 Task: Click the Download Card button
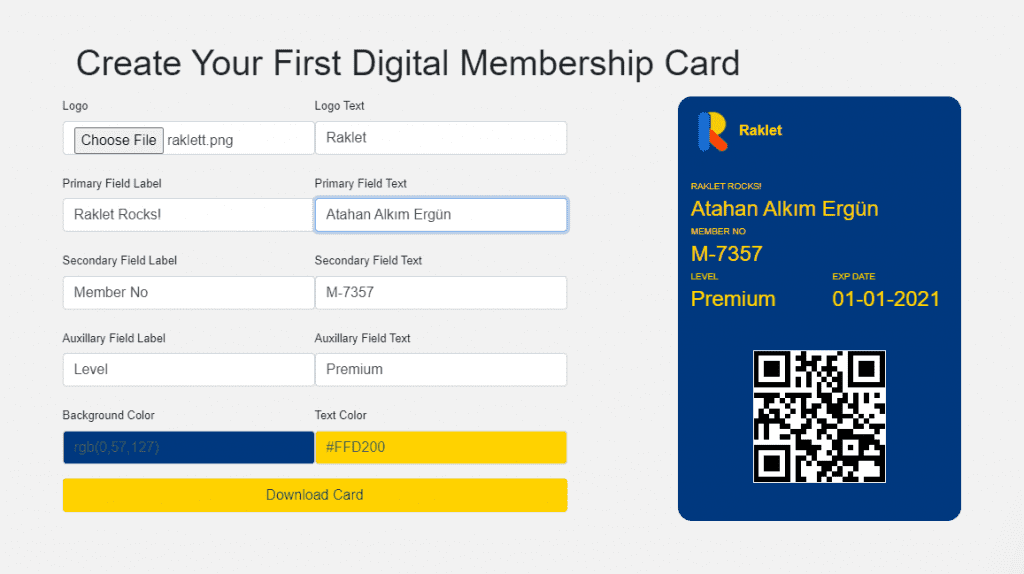pyautogui.click(x=315, y=495)
